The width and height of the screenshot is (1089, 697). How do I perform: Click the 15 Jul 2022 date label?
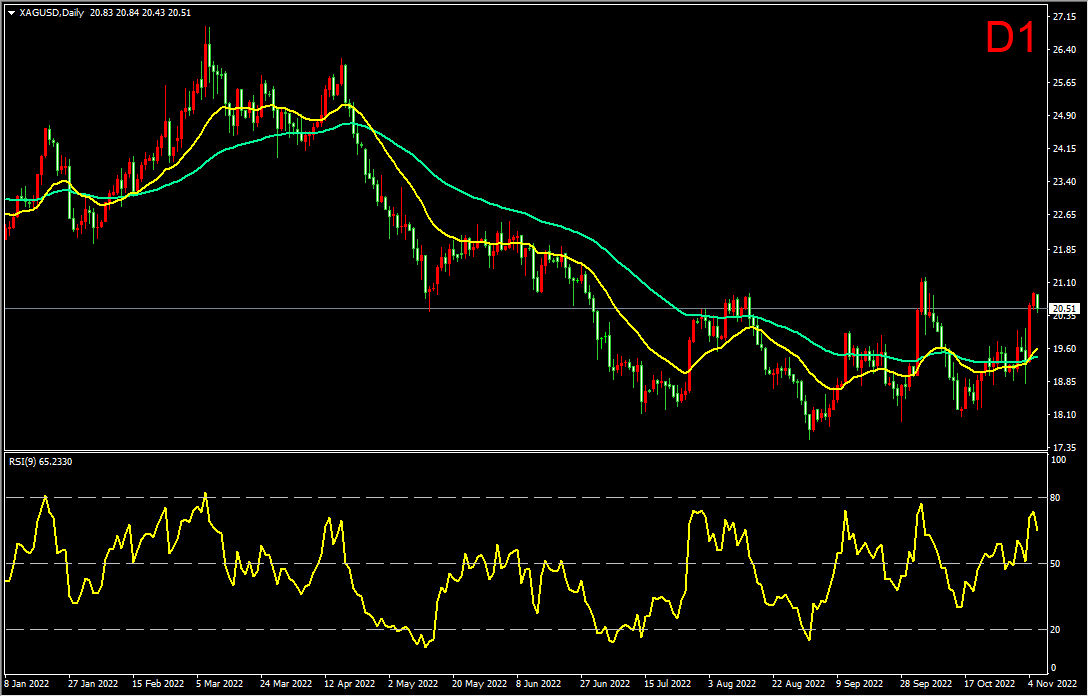point(667,684)
